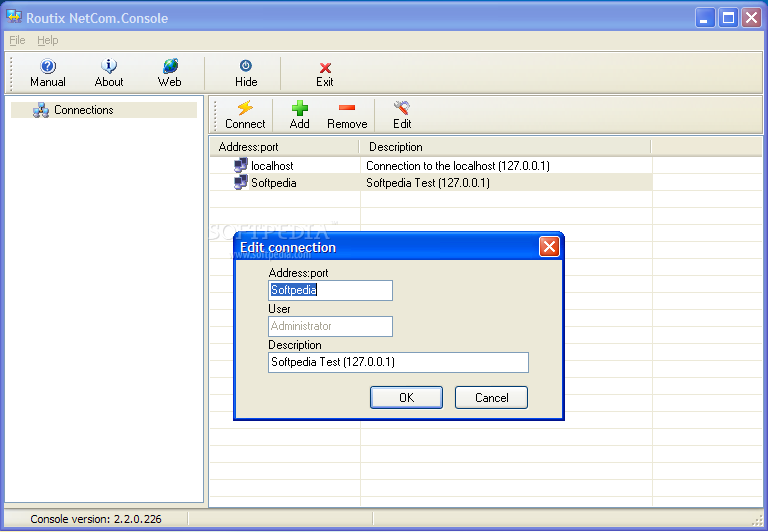768x532 pixels.
Task: Click the Edit tools icon
Action: (402, 108)
